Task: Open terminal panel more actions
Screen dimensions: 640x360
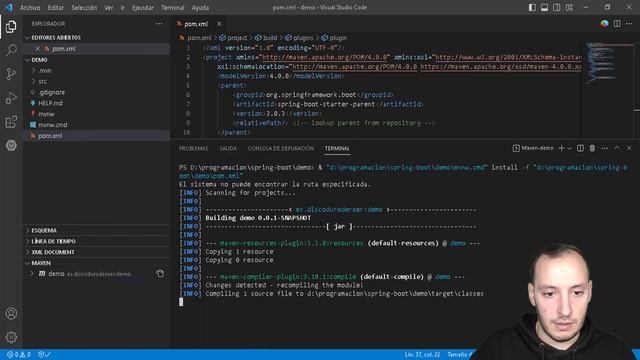Action: click(x=604, y=148)
